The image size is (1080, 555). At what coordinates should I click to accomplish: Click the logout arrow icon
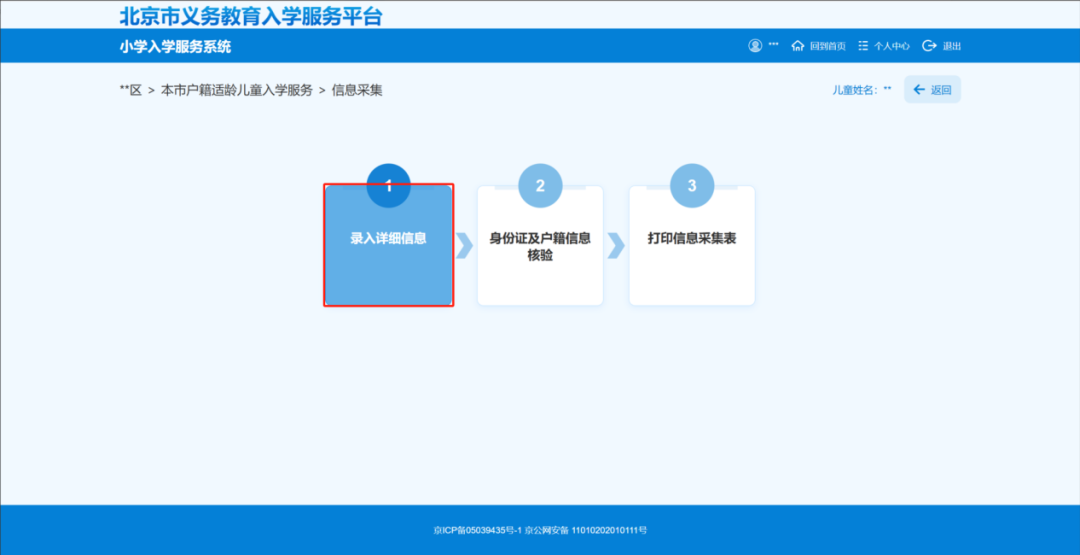929,46
